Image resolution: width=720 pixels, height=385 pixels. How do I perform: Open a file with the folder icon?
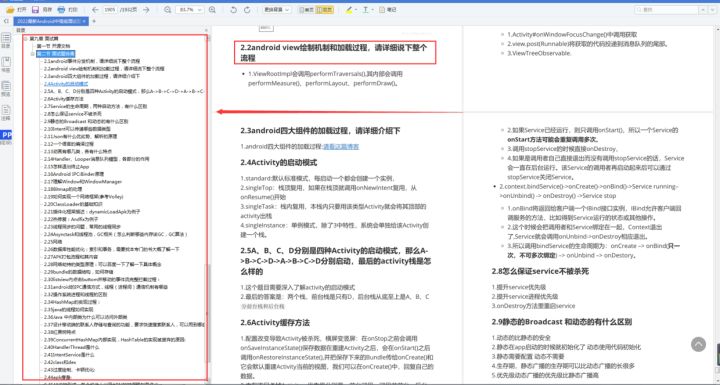tap(11, 10)
